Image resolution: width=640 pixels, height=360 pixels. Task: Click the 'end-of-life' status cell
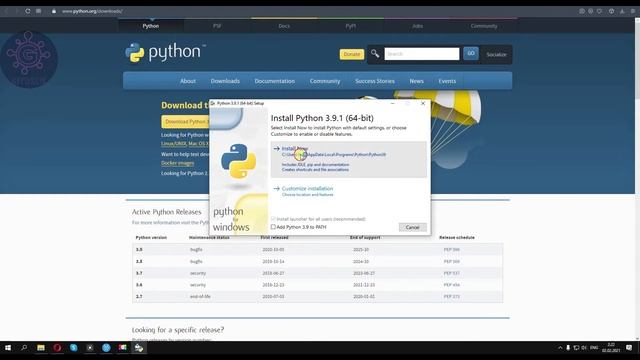(x=200, y=296)
